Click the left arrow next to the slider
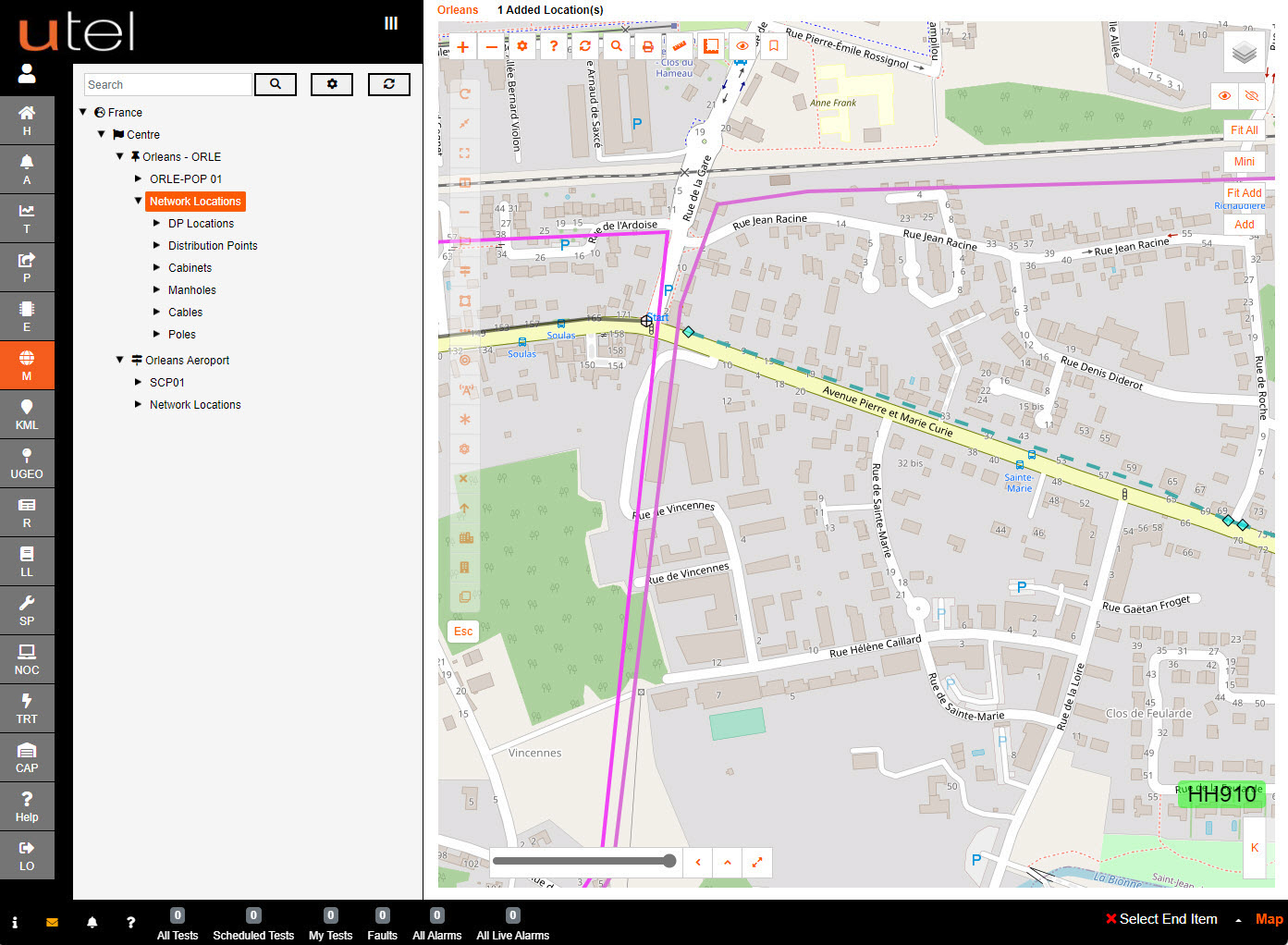The image size is (1288, 945). pos(698,862)
